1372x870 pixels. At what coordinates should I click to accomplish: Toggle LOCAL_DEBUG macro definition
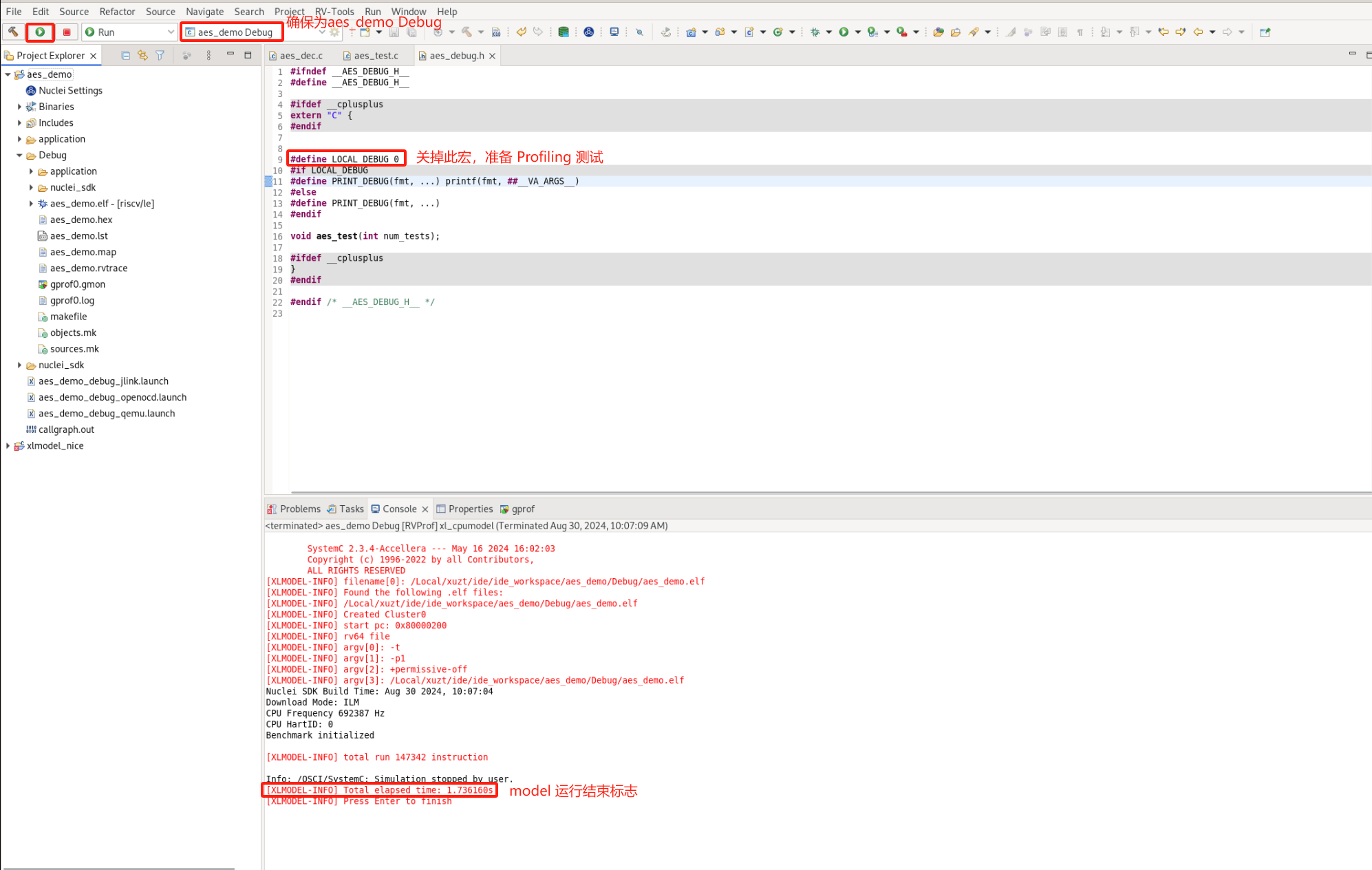[343, 158]
